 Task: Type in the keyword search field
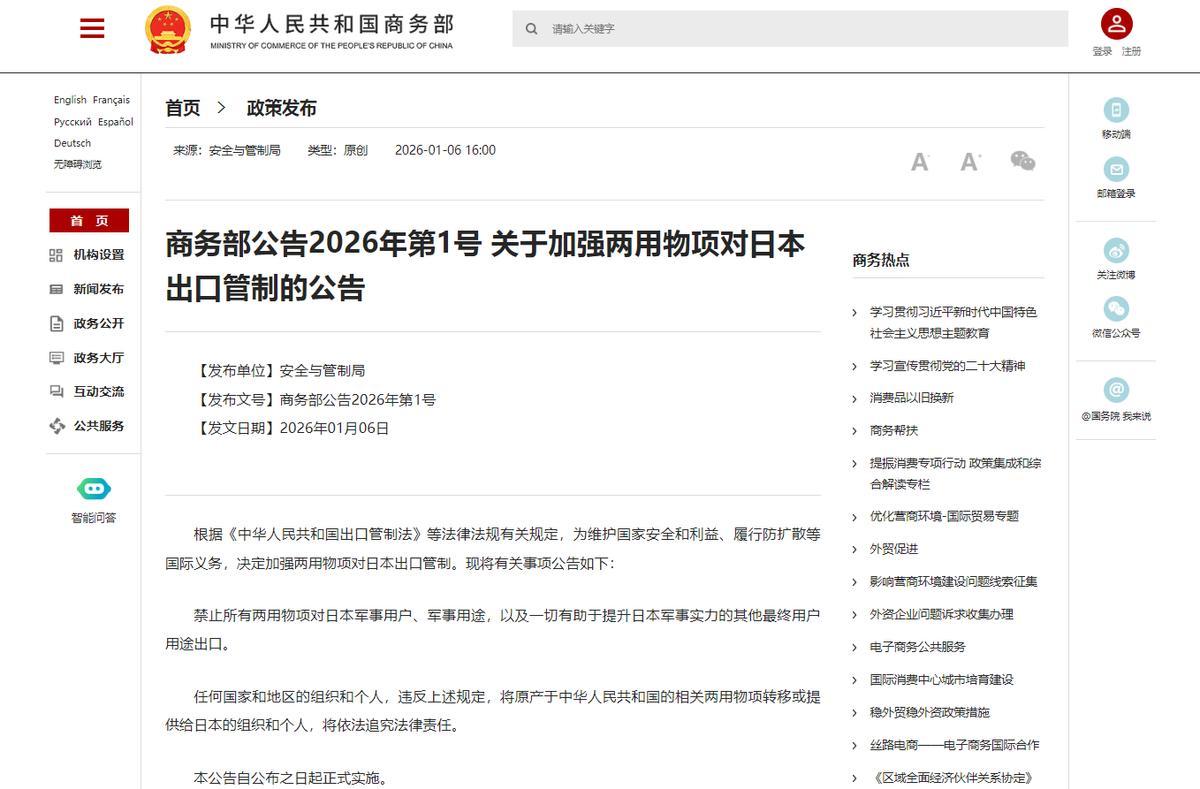point(800,29)
